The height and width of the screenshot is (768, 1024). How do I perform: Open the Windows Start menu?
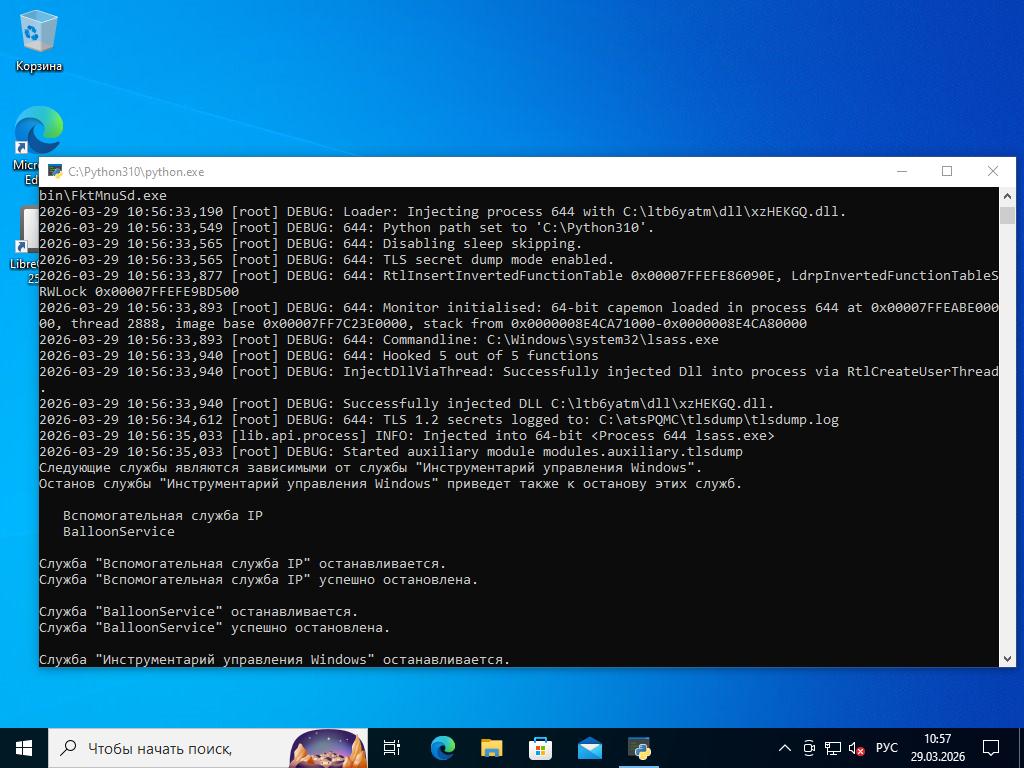(24, 748)
